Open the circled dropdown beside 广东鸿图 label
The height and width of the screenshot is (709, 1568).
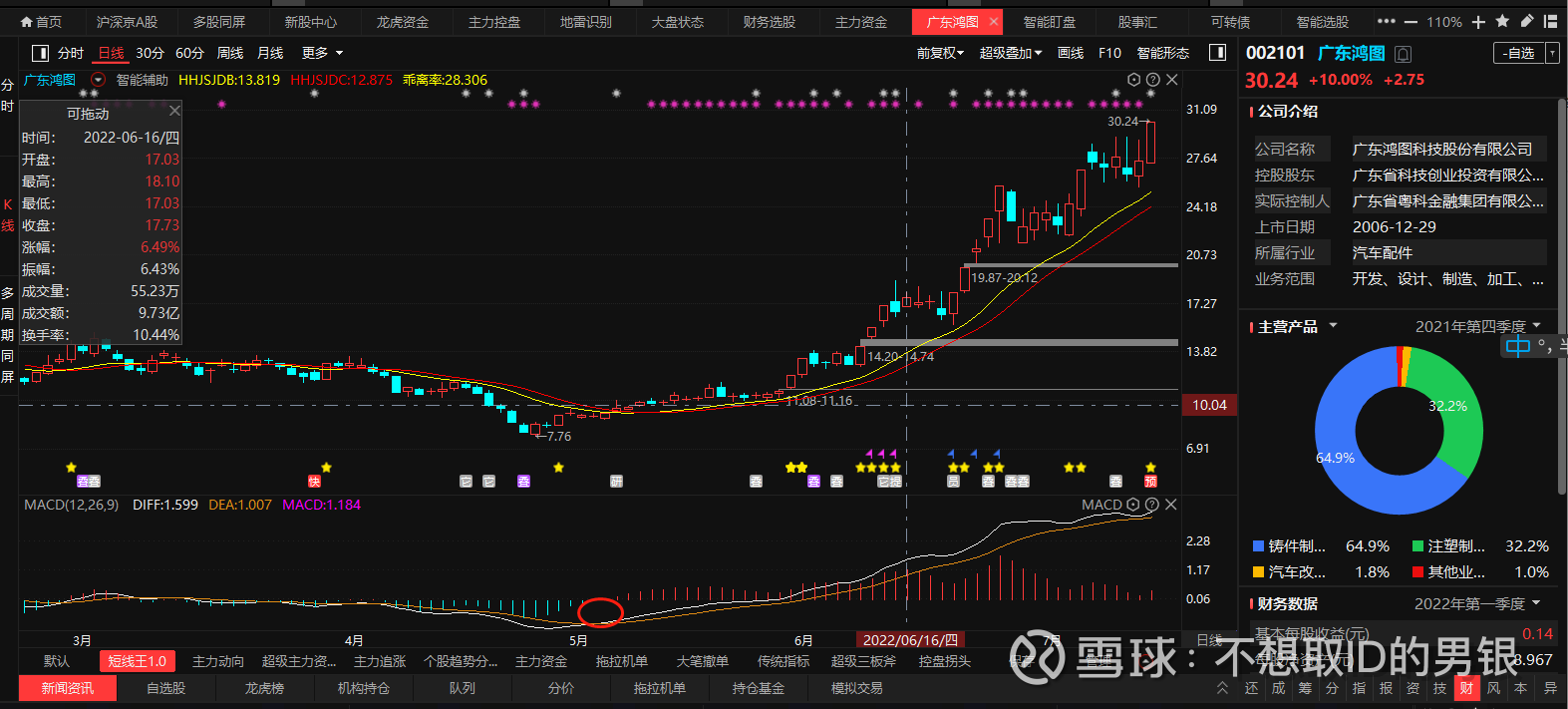(98, 80)
